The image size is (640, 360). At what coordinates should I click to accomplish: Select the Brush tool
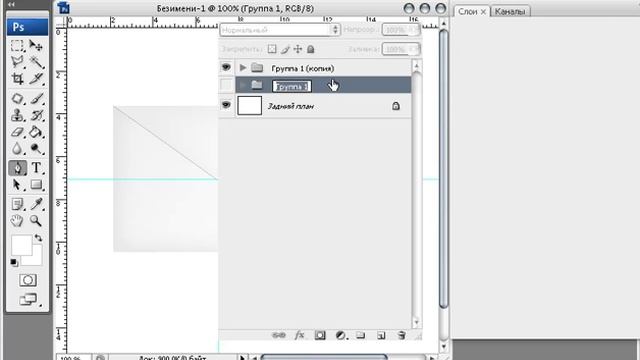click(x=36, y=98)
